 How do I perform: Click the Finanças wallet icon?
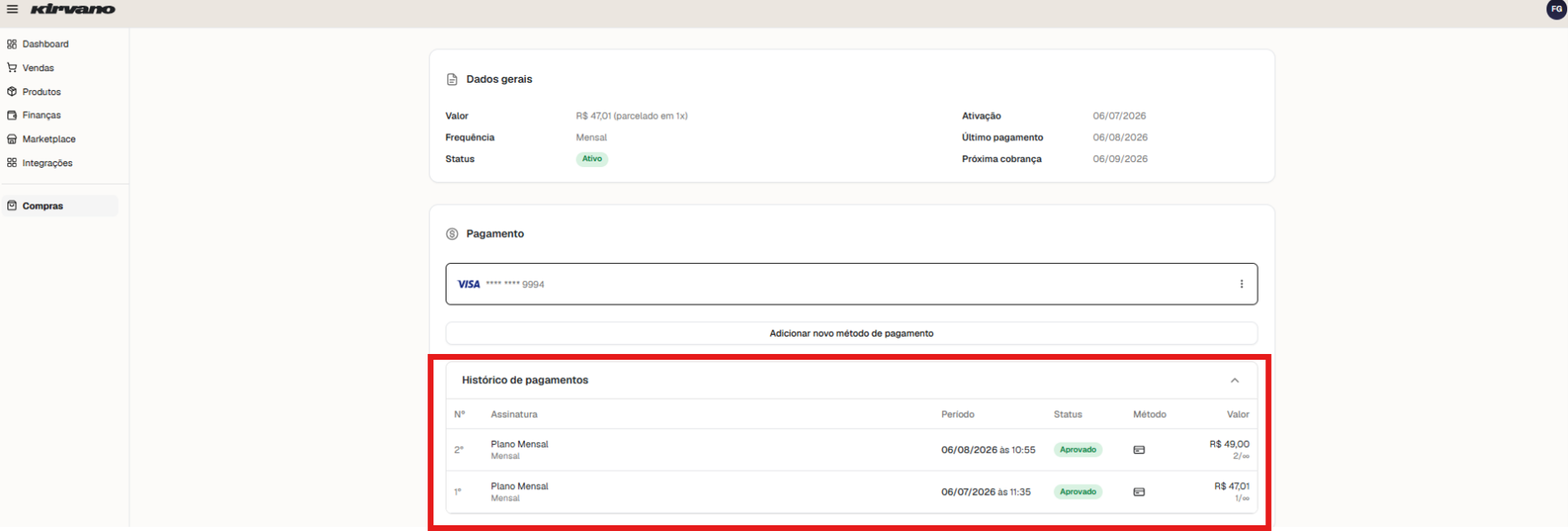[x=12, y=115]
